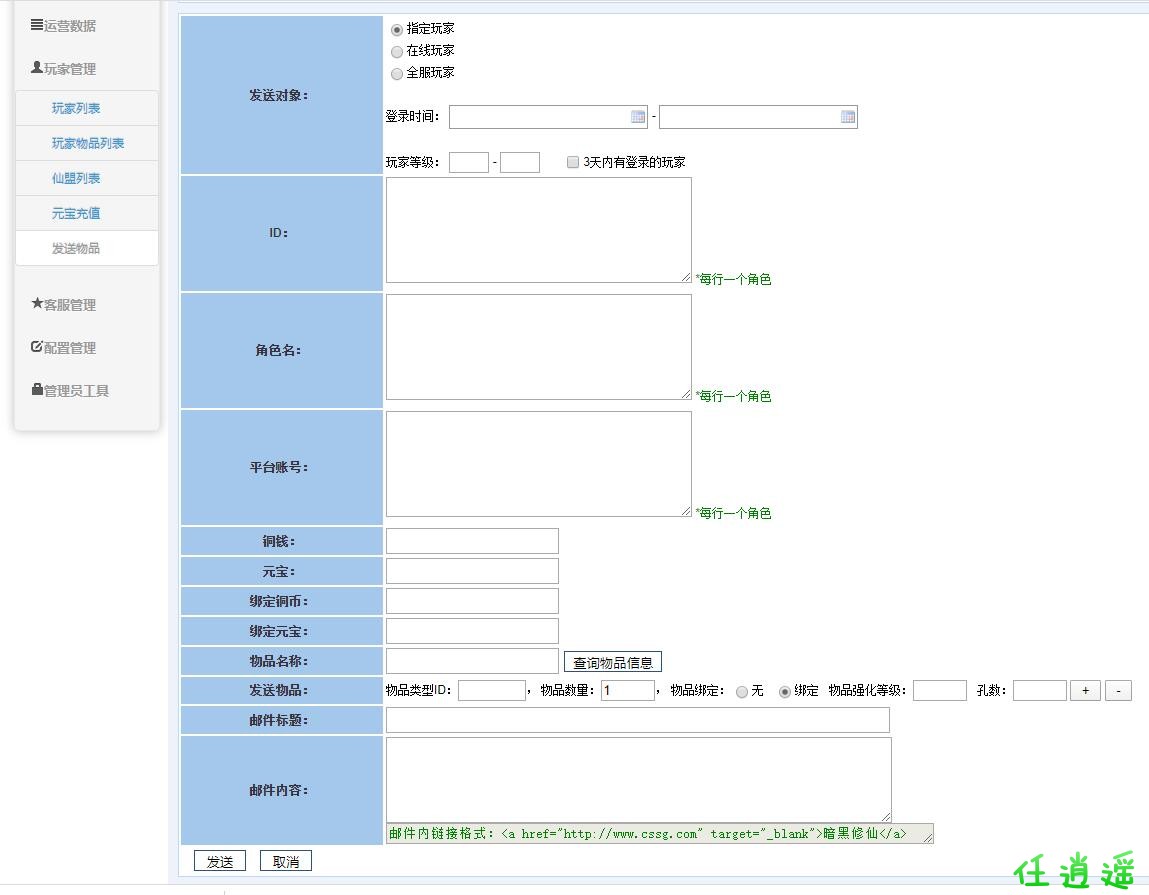Viewport: 1149px width, 895px height.
Task: Click the 孔数 input field
Action: (x=1040, y=690)
